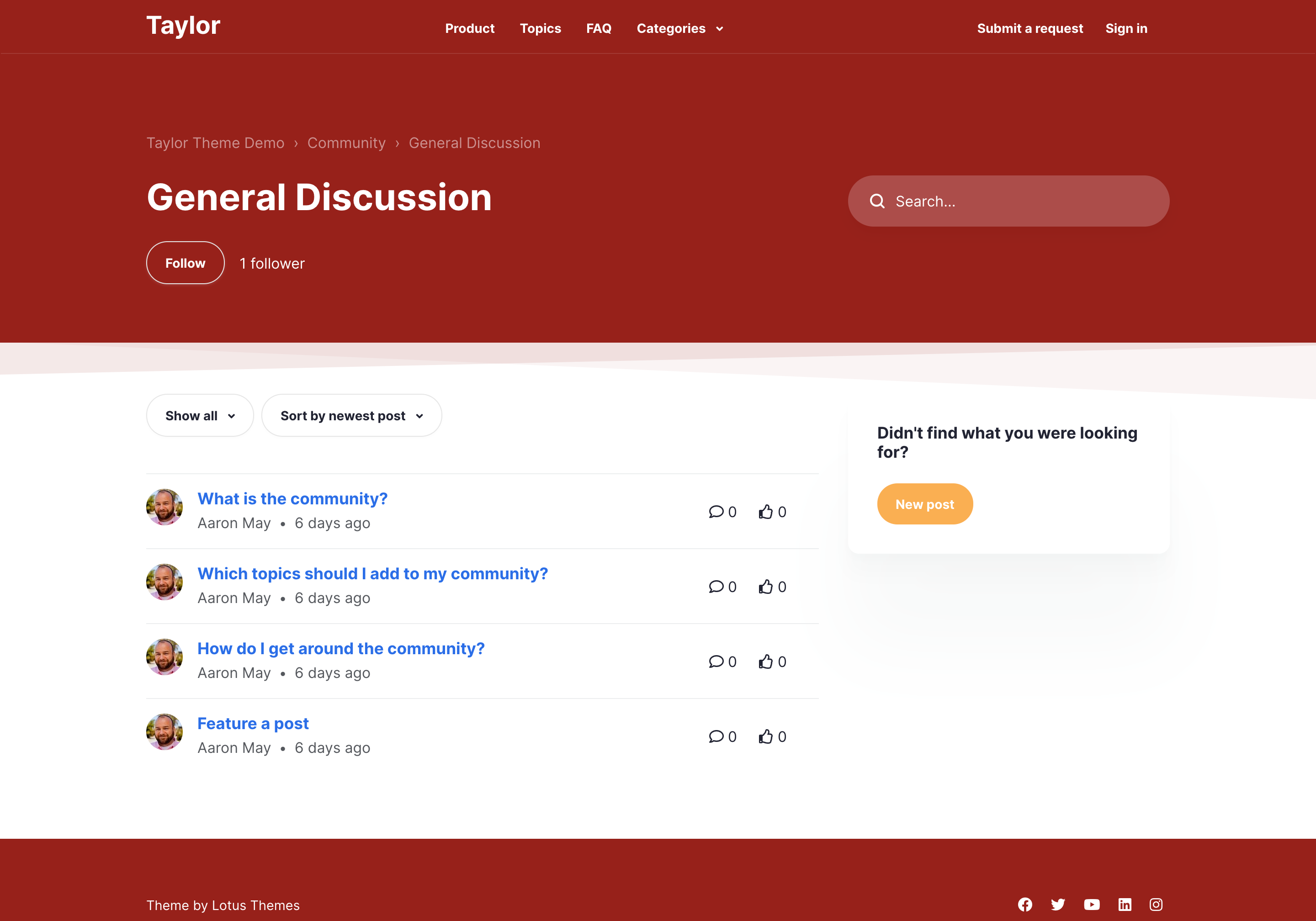Viewport: 1316px width, 921px height.
Task: Open the Topics navigation item
Action: point(540,29)
